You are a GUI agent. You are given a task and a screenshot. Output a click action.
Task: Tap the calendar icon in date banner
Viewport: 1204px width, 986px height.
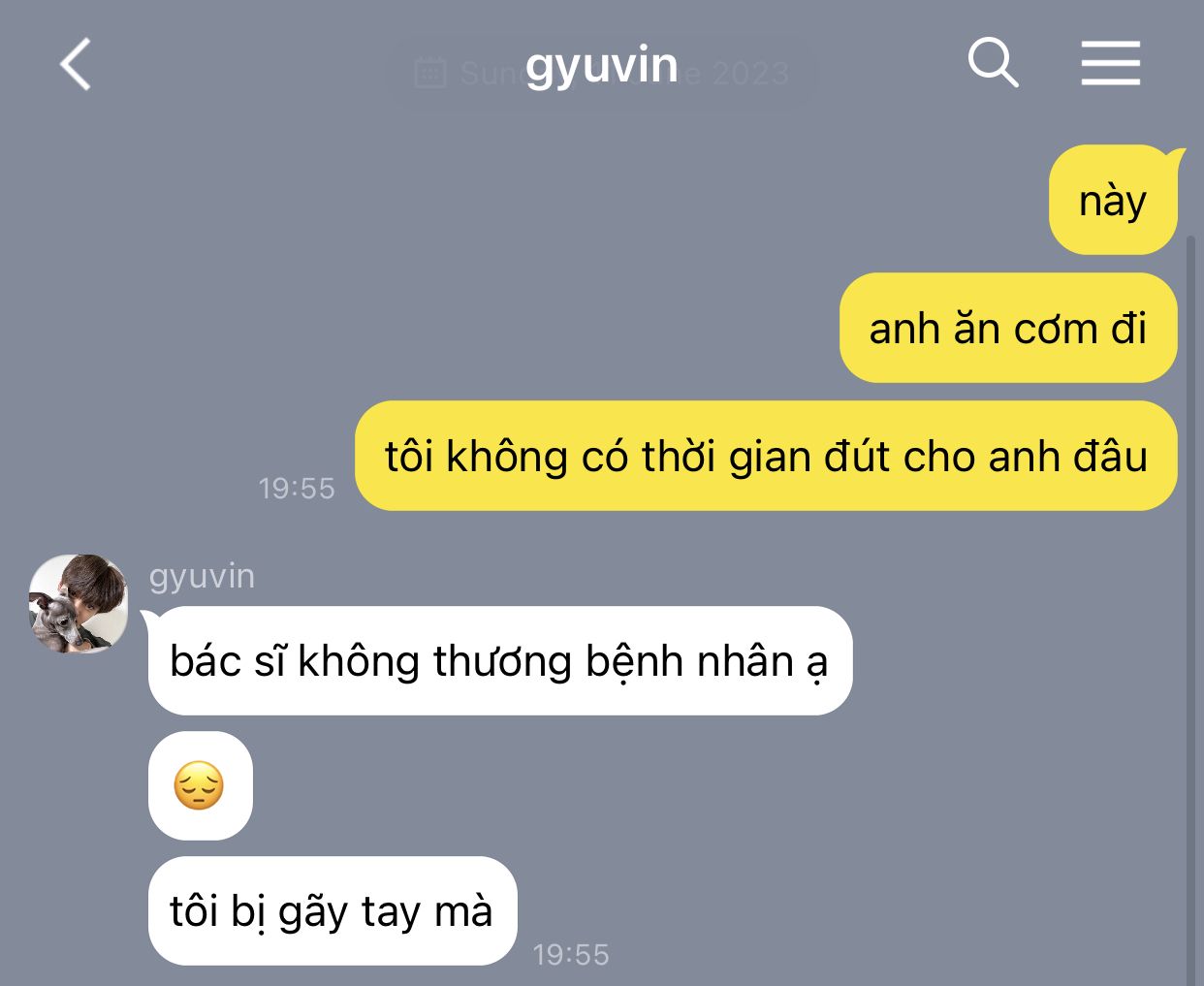(x=429, y=73)
